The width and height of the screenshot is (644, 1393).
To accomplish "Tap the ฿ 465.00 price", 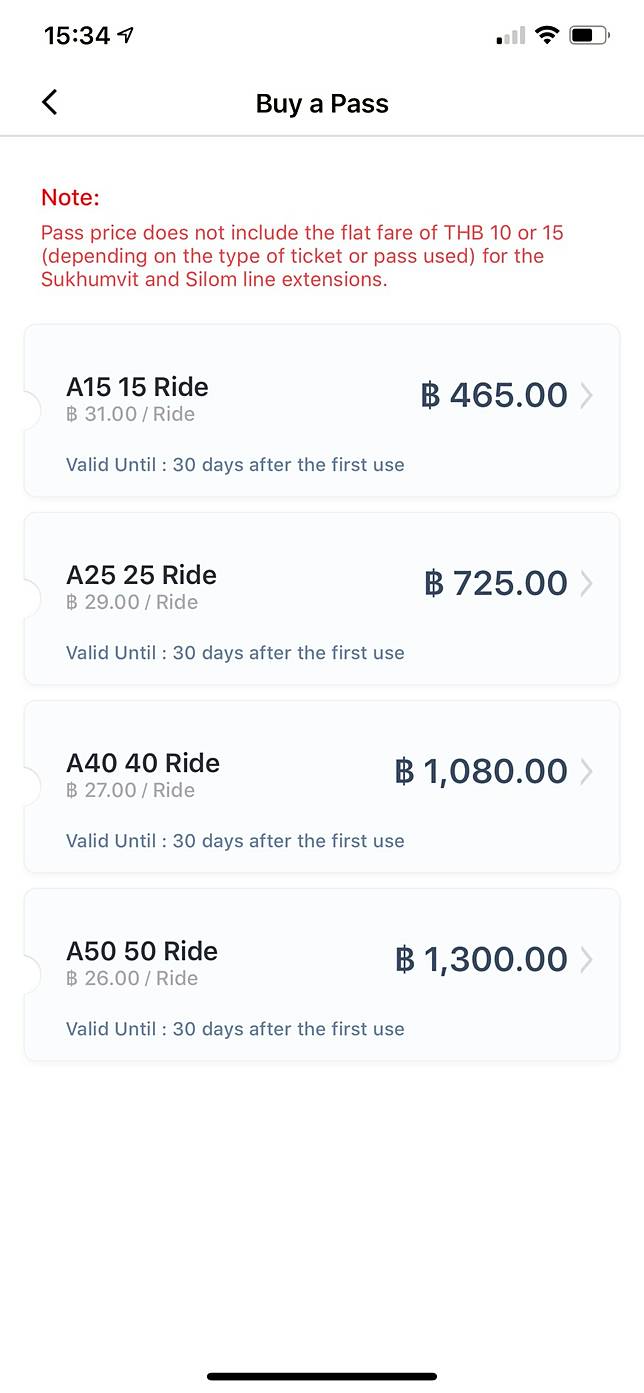I will 494,395.
